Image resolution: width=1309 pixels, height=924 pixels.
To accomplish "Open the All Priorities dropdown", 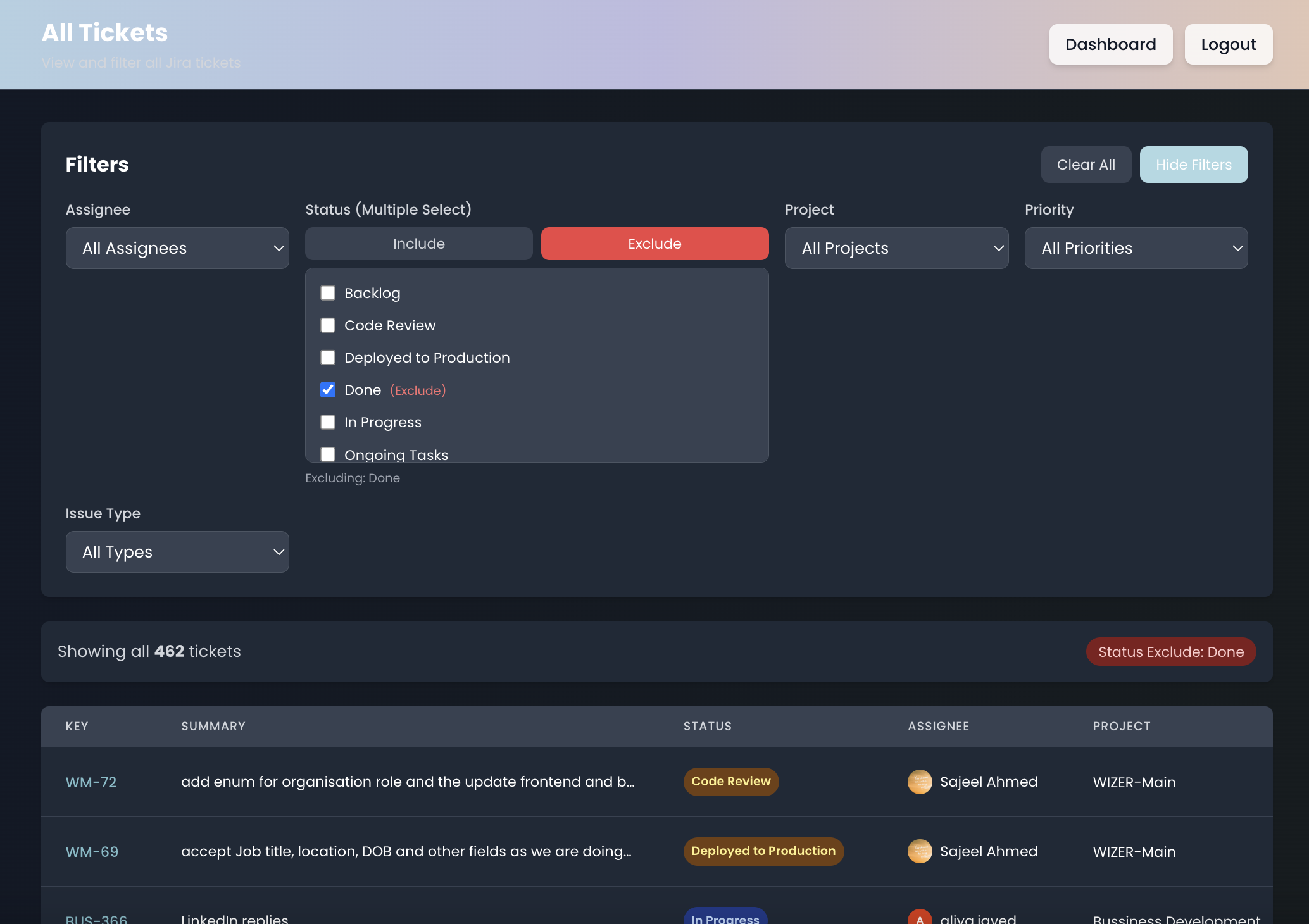I will click(x=1136, y=248).
